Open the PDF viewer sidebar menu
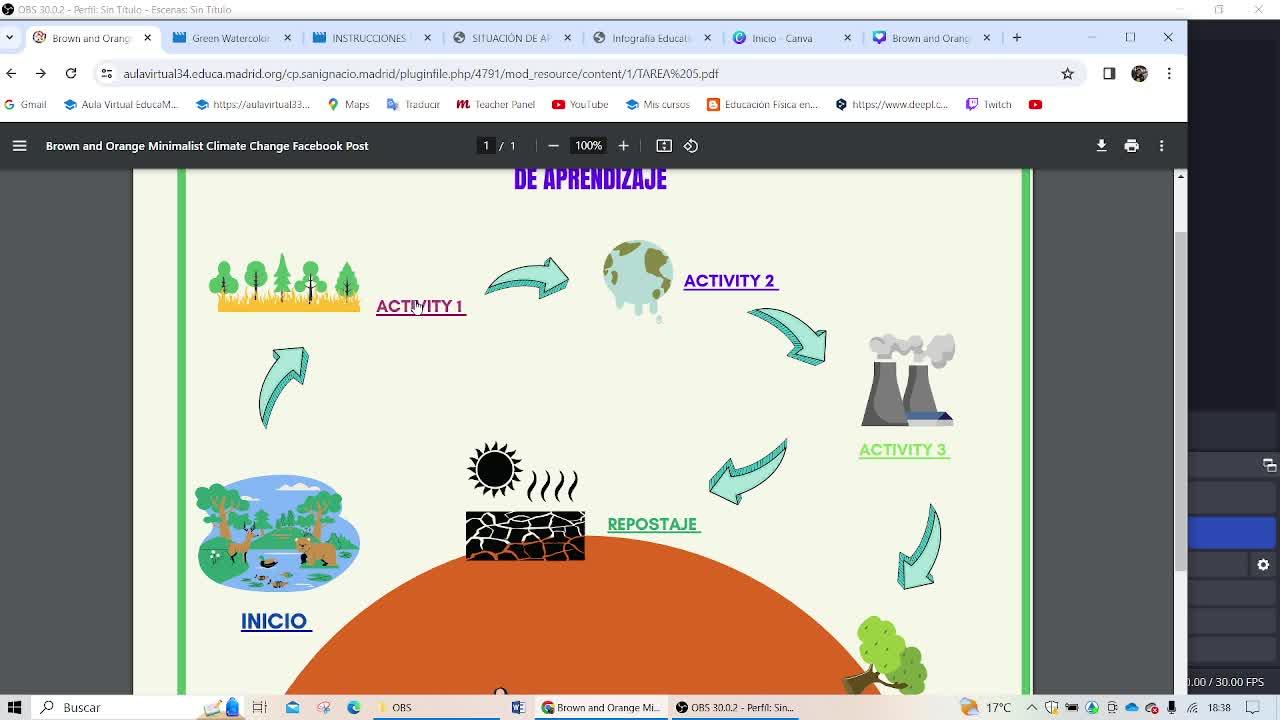The width and height of the screenshot is (1280, 720). pos(19,146)
